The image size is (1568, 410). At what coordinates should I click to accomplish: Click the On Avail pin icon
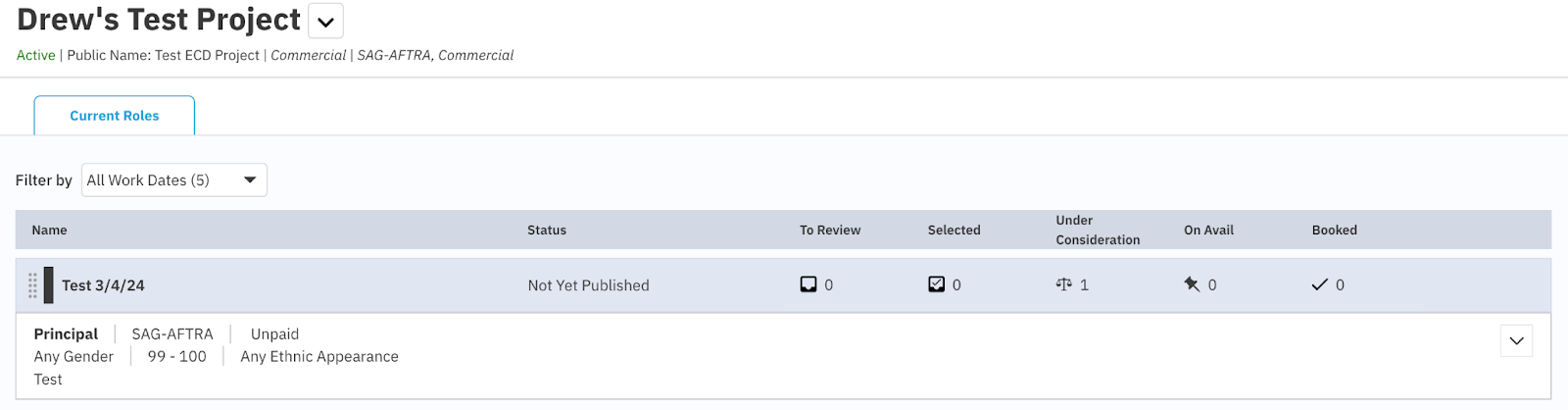click(x=1192, y=284)
